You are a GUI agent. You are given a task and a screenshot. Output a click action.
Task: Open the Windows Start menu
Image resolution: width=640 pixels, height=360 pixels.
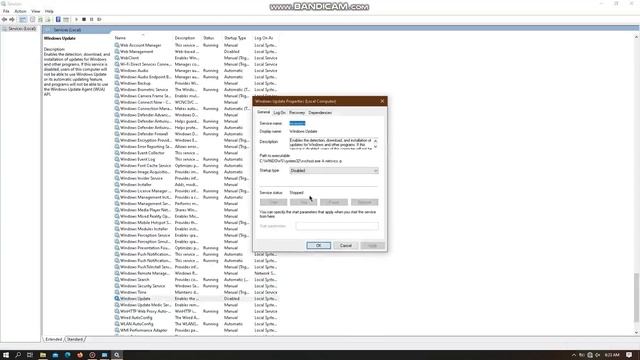click(6, 355)
